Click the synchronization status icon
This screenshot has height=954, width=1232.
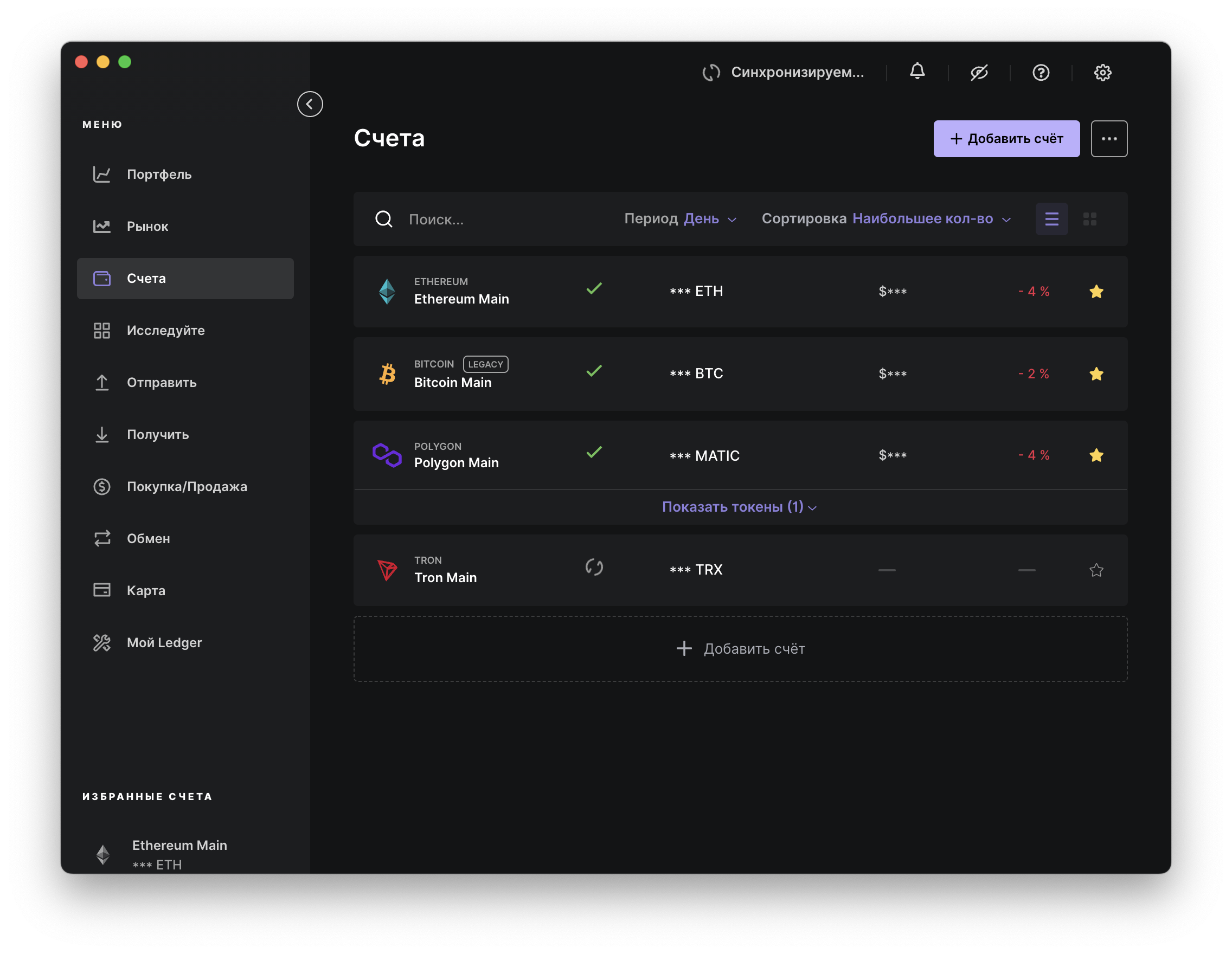[x=711, y=72]
